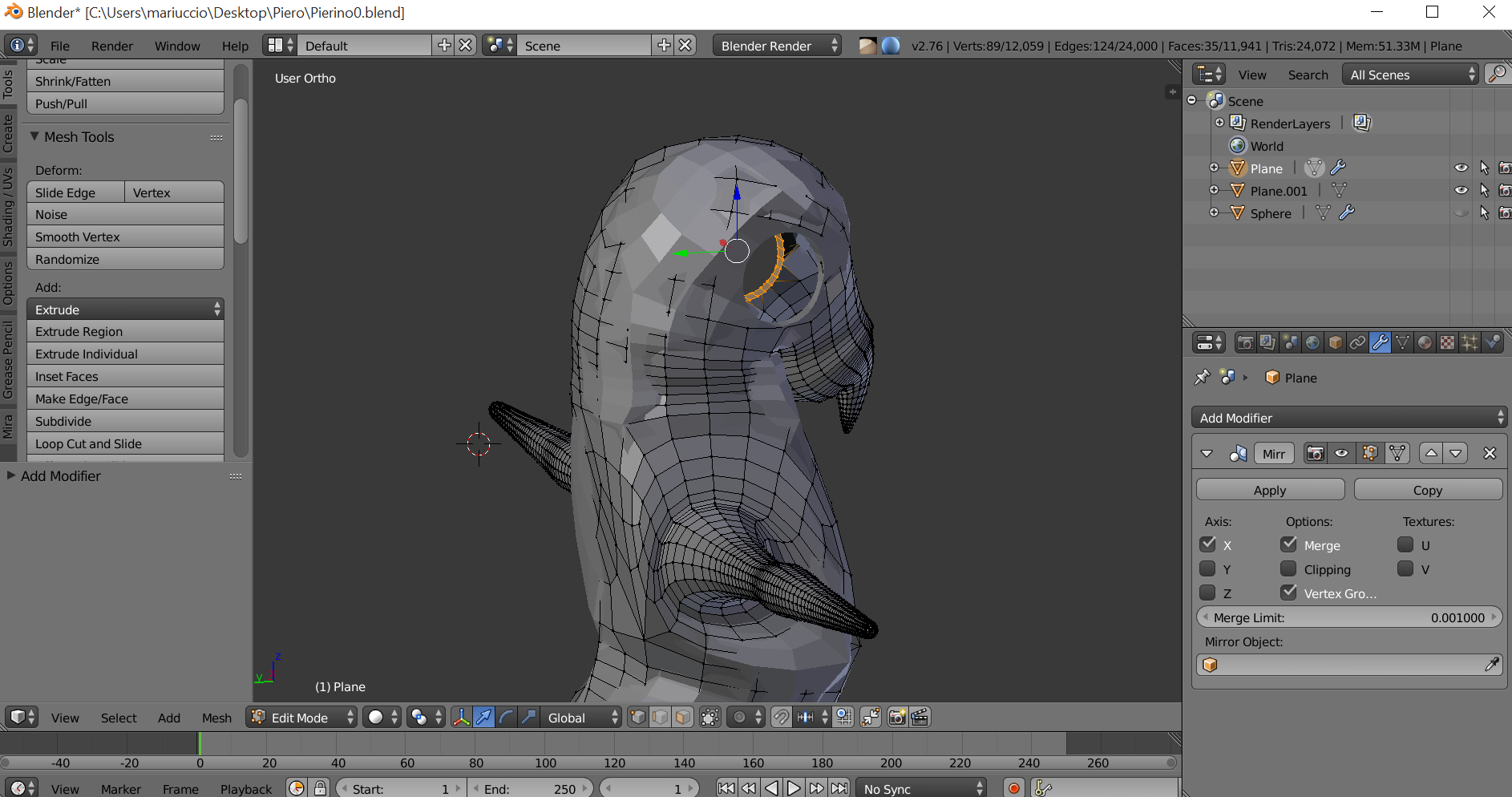
Task: Click the Subdivide button
Action: 125,421
